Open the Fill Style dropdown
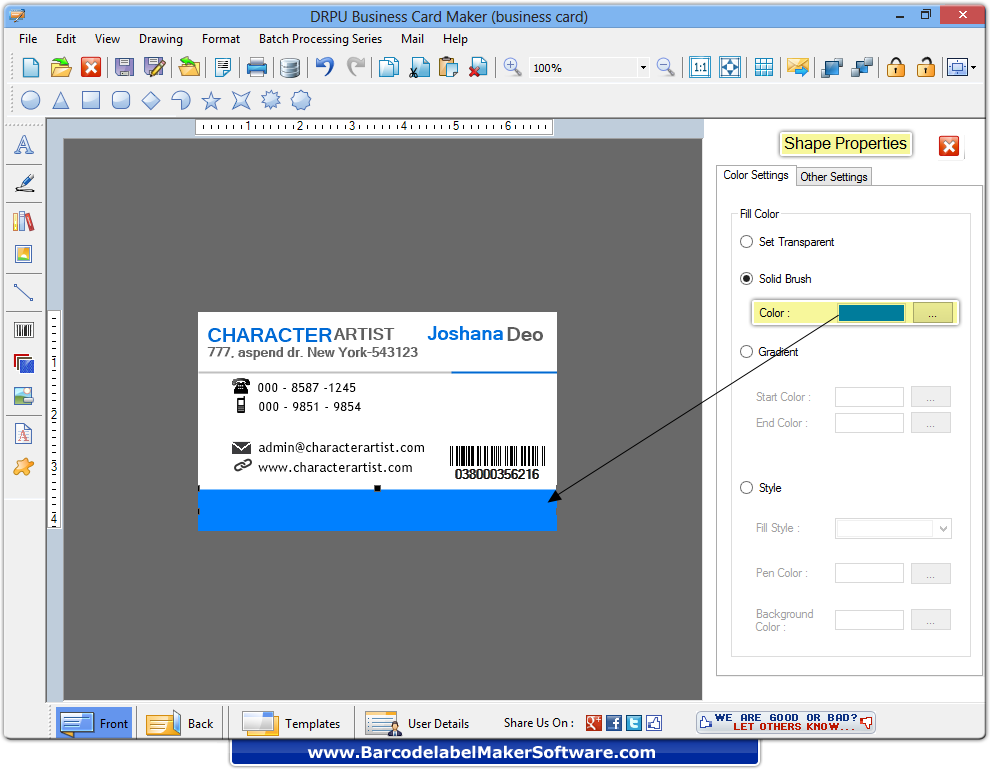This screenshot has height=769, width=990. (893, 528)
